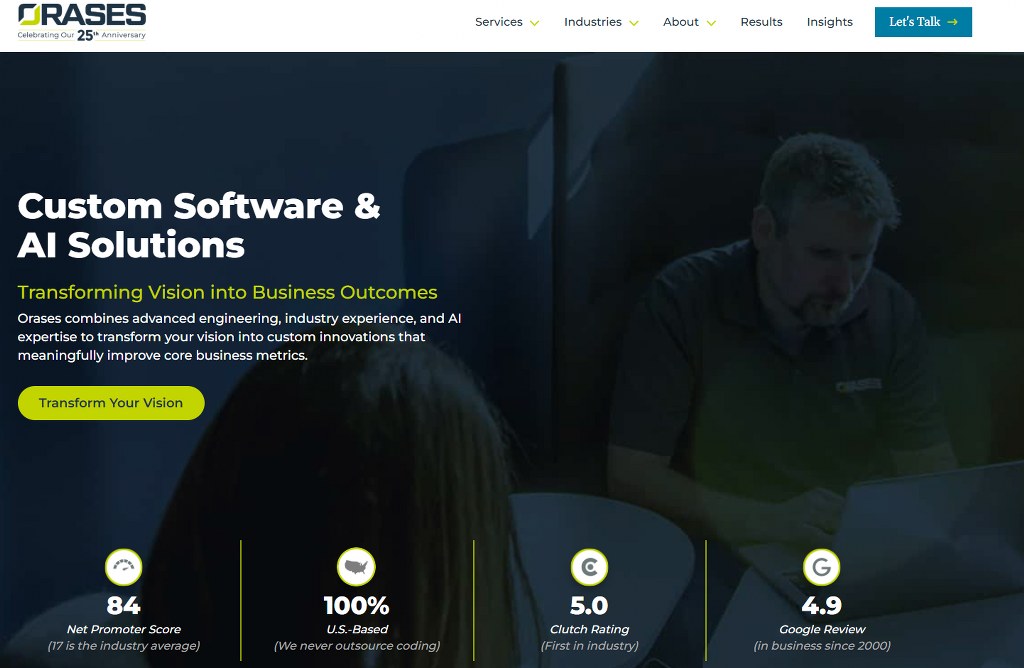
Task: Click the 5.0 Clutch Rating value
Action: (x=589, y=605)
